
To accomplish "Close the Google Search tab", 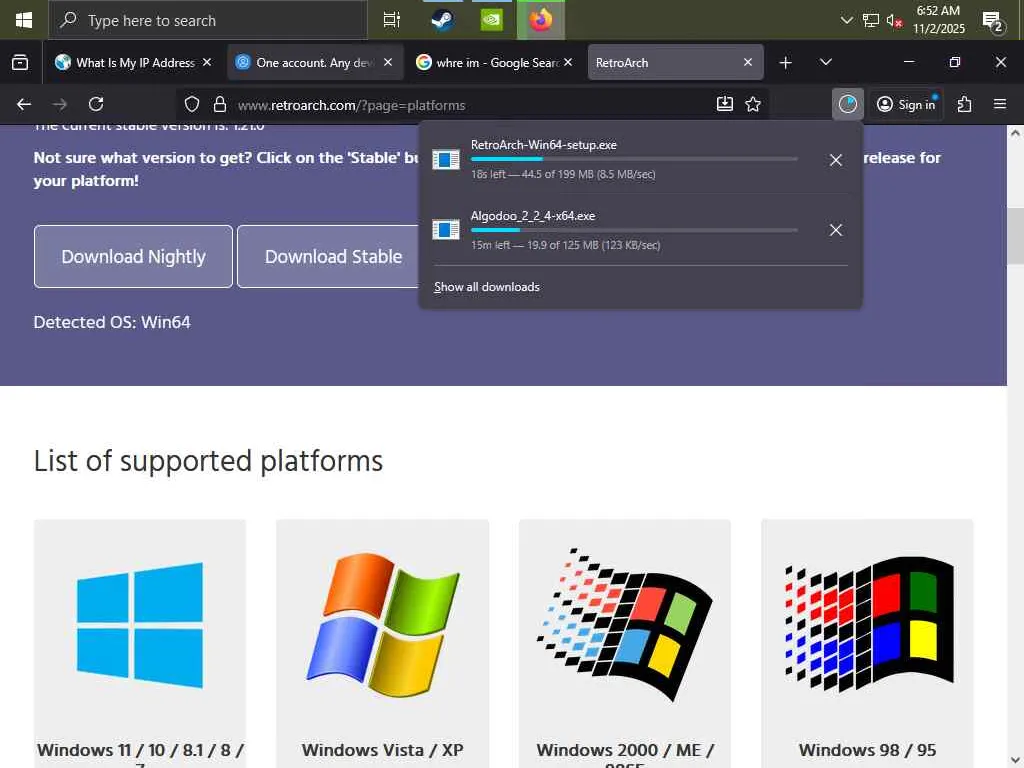I will pyautogui.click(x=568, y=62).
